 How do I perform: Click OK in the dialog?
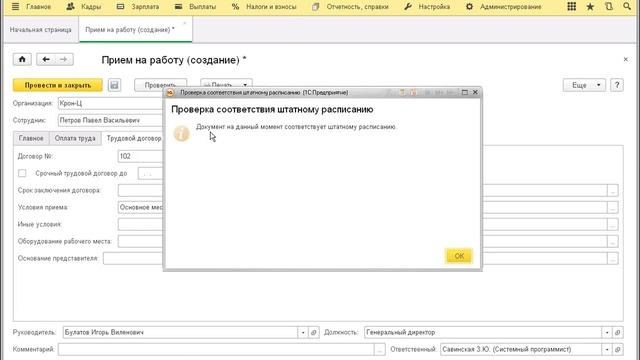click(459, 256)
